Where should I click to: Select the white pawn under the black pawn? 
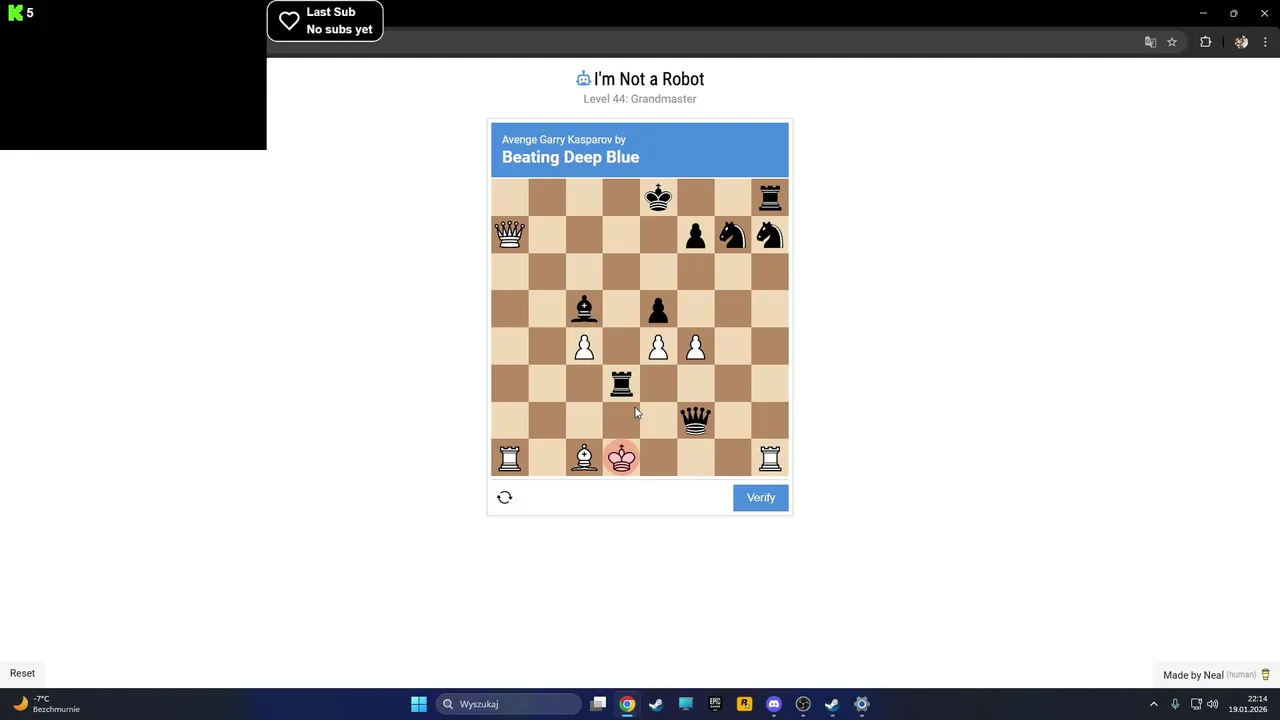pos(658,346)
